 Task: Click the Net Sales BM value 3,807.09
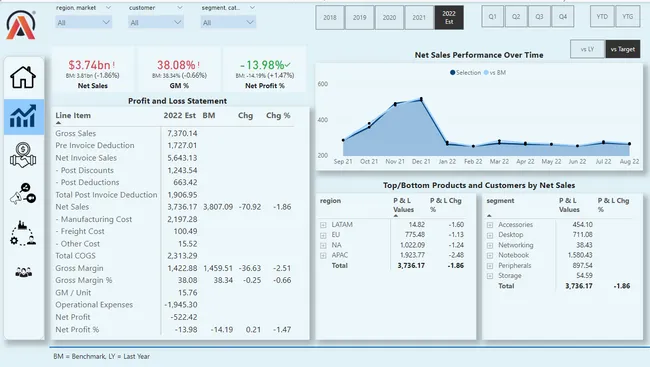[218, 207]
